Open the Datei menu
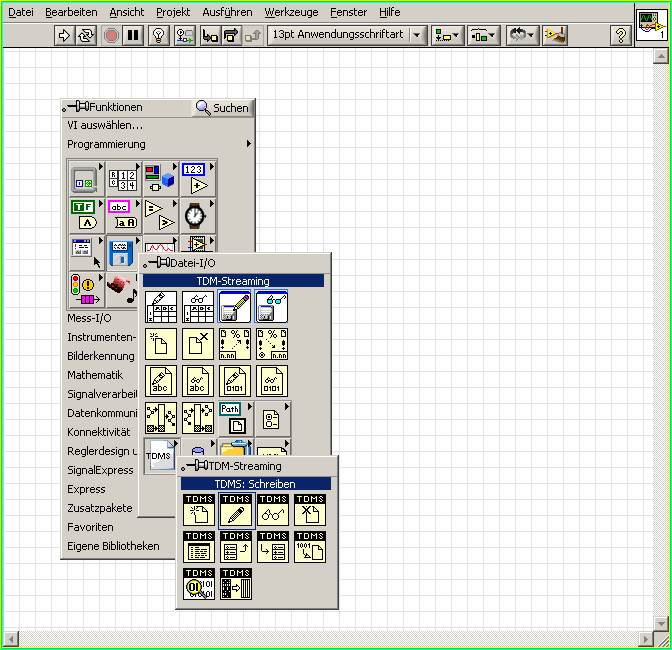The height and width of the screenshot is (650, 672). click(21, 12)
